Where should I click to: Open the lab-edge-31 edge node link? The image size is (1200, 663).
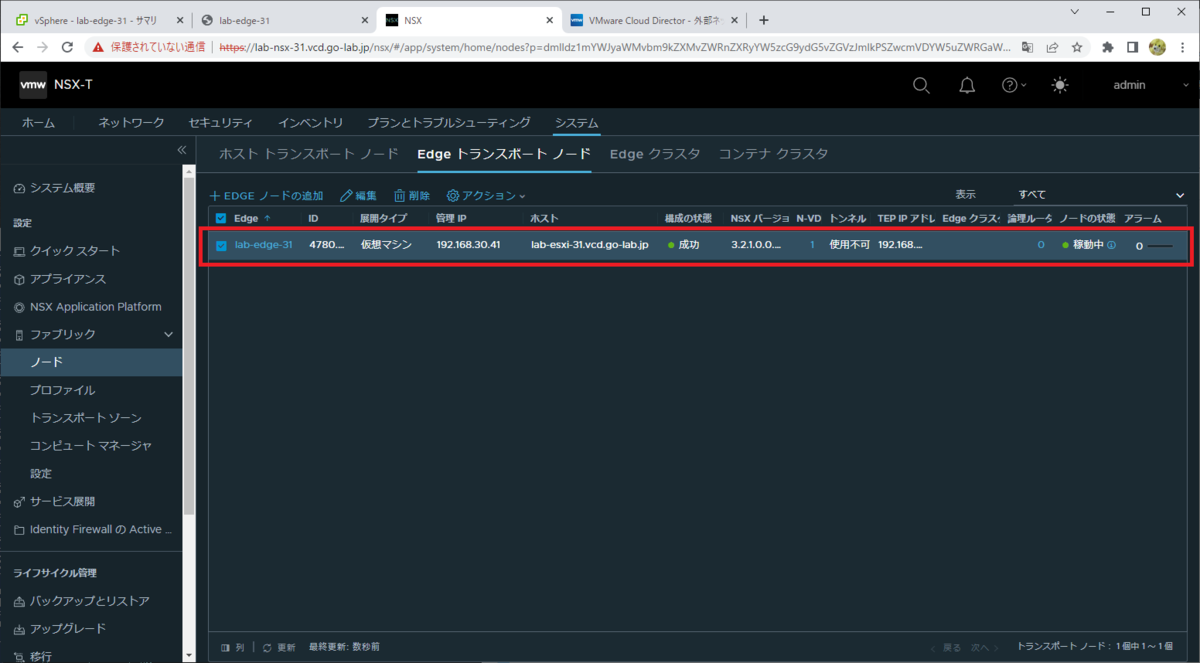click(x=263, y=245)
